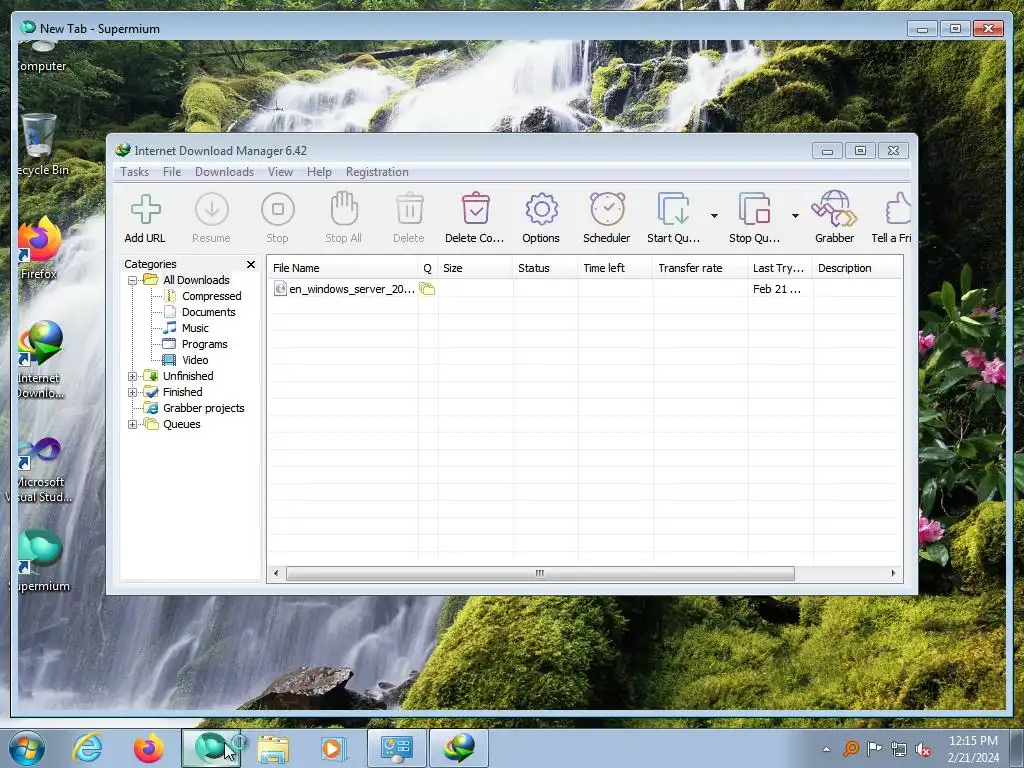
Task: Click the Delete Completed icon
Action: pyautogui.click(x=475, y=208)
